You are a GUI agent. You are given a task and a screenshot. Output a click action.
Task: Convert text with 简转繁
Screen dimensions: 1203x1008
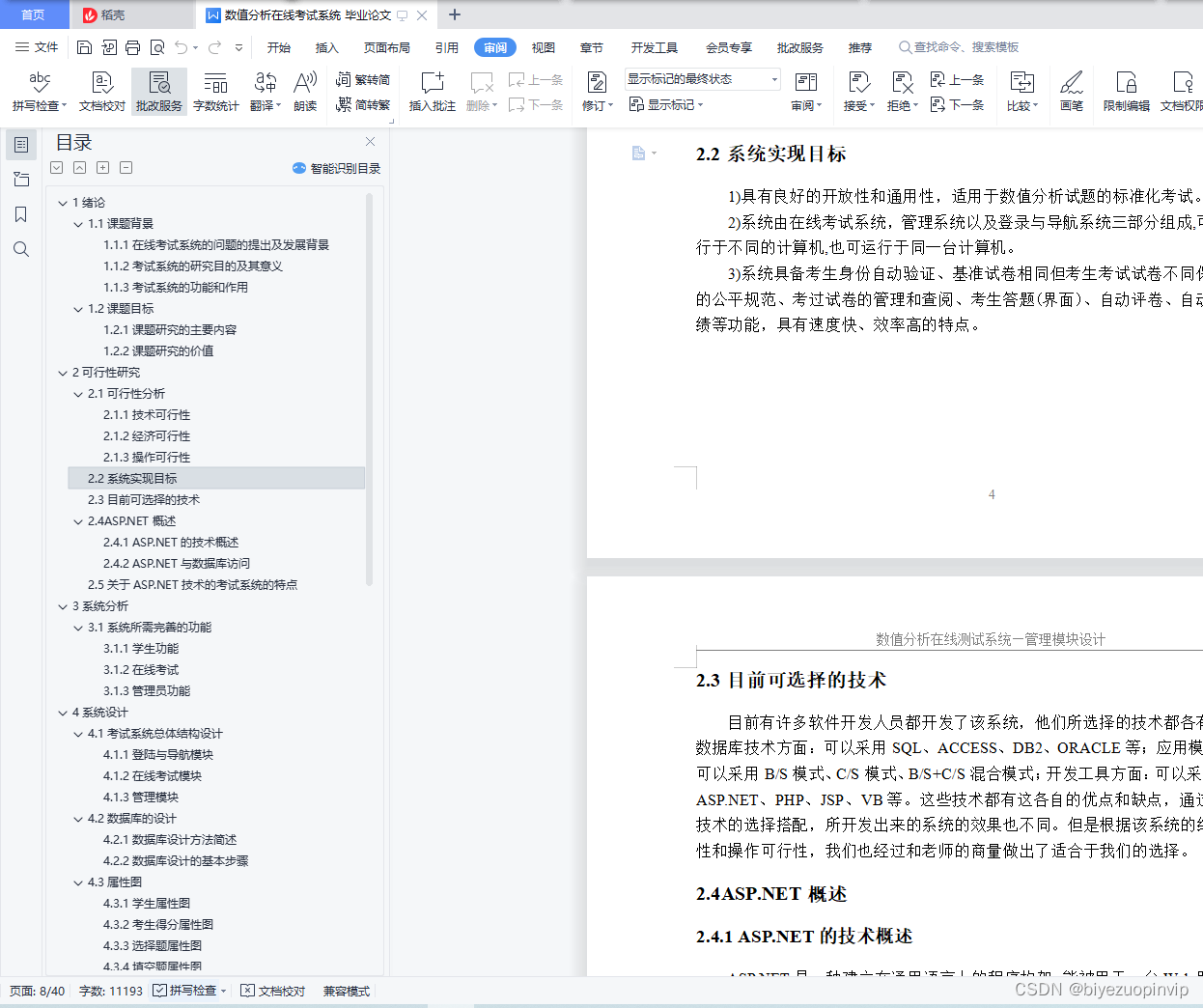(363, 104)
